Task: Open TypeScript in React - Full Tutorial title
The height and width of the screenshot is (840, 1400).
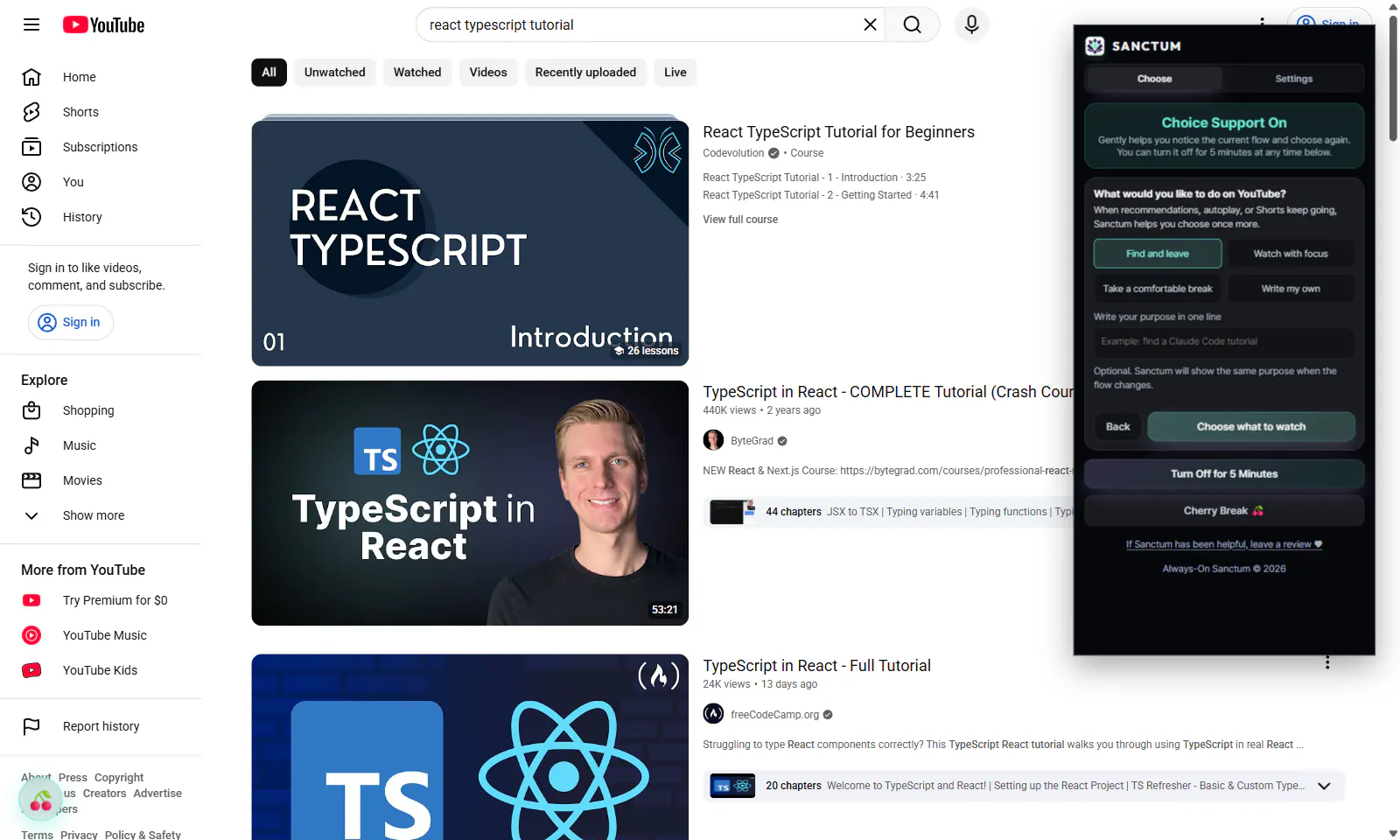Action: click(x=816, y=666)
